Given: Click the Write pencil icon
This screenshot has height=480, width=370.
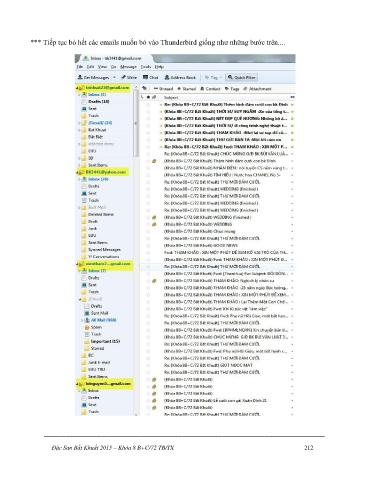Looking at the screenshot, I should coord(123,77).
